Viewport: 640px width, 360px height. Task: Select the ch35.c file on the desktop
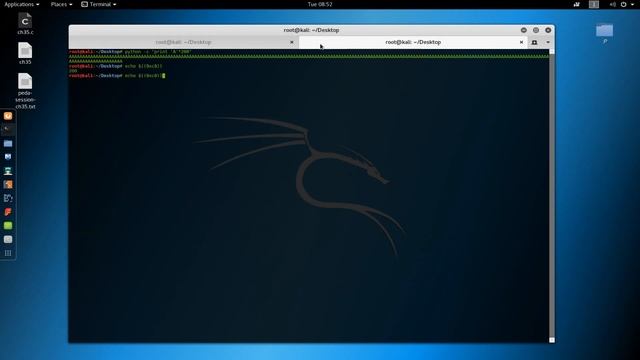pyautogui.click(x=25, y=24)
